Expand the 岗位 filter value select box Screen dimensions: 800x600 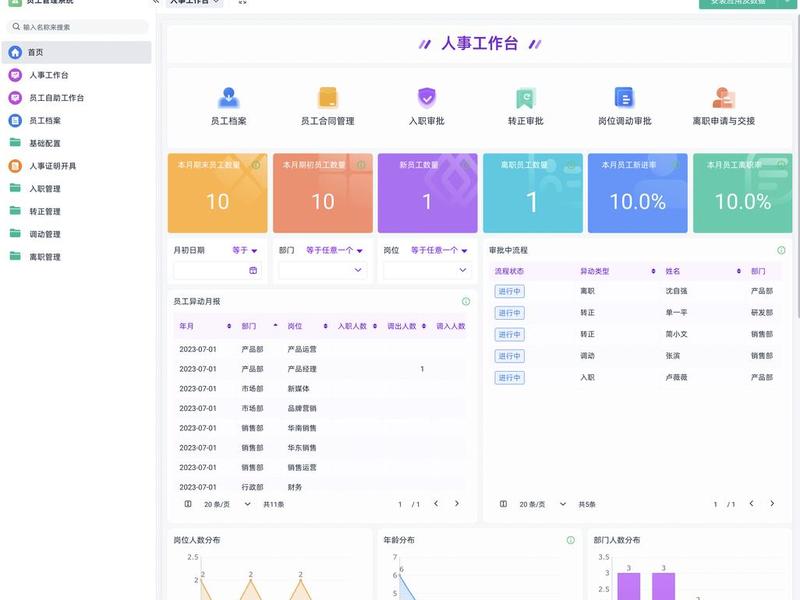[x=428, y=270]
